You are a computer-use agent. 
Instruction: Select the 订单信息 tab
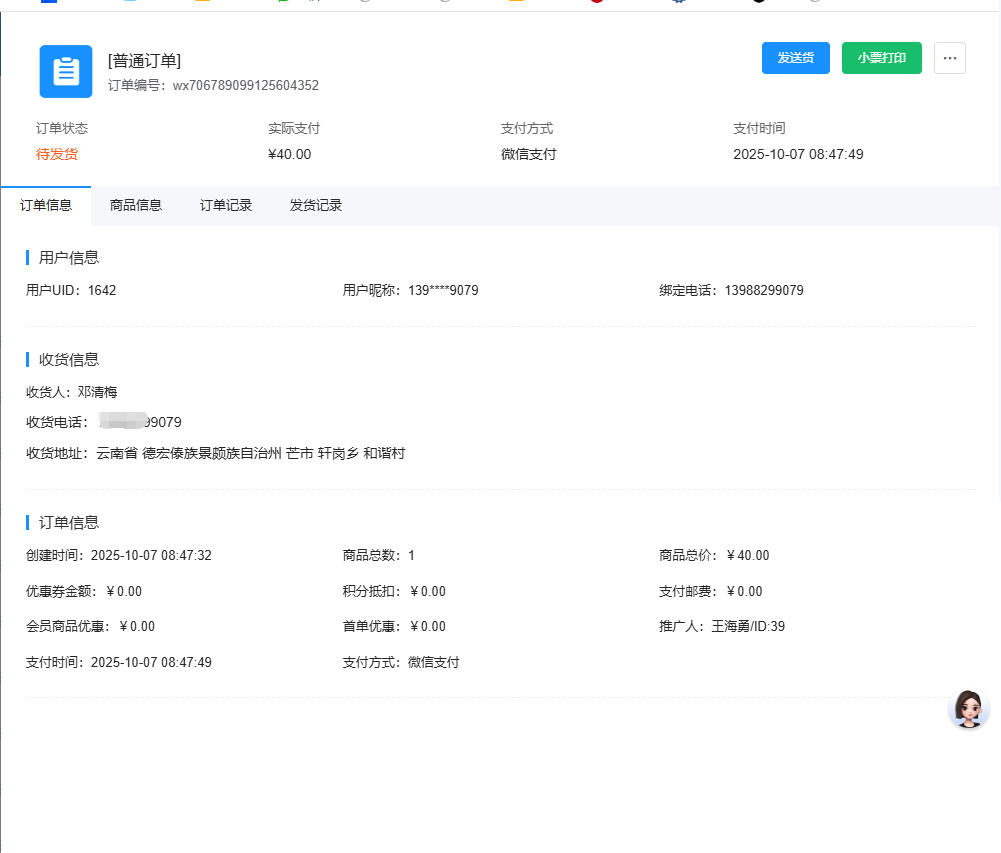tap(46, 206)
